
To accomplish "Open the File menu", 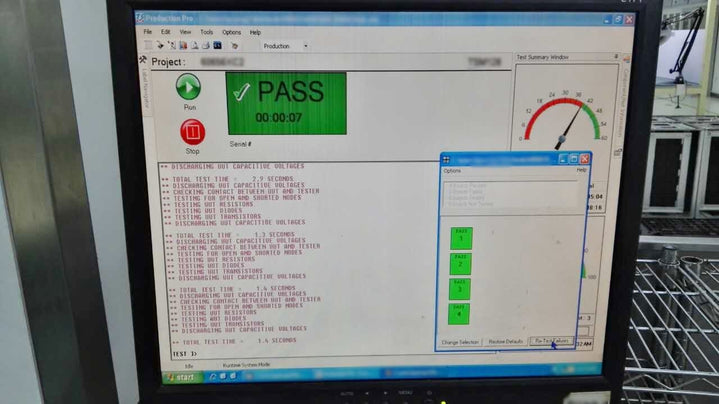I will (148, 32).
